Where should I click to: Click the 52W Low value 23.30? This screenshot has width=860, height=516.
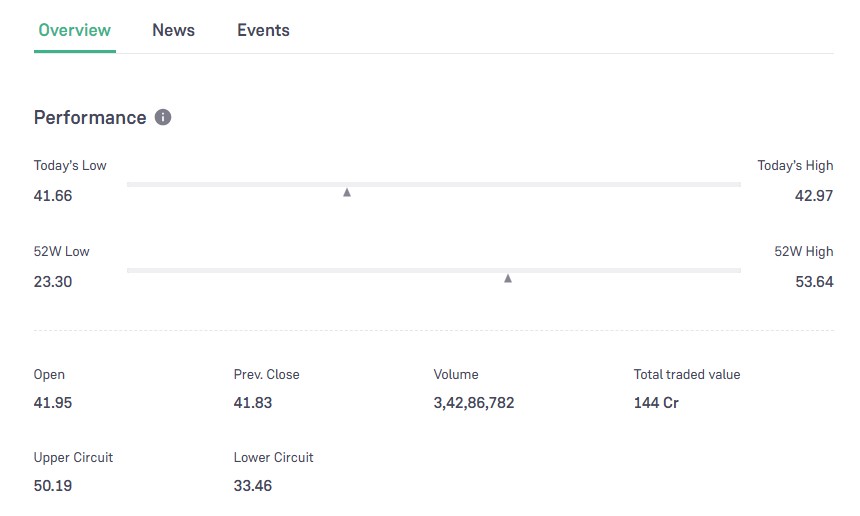click(x=53, y=282)
